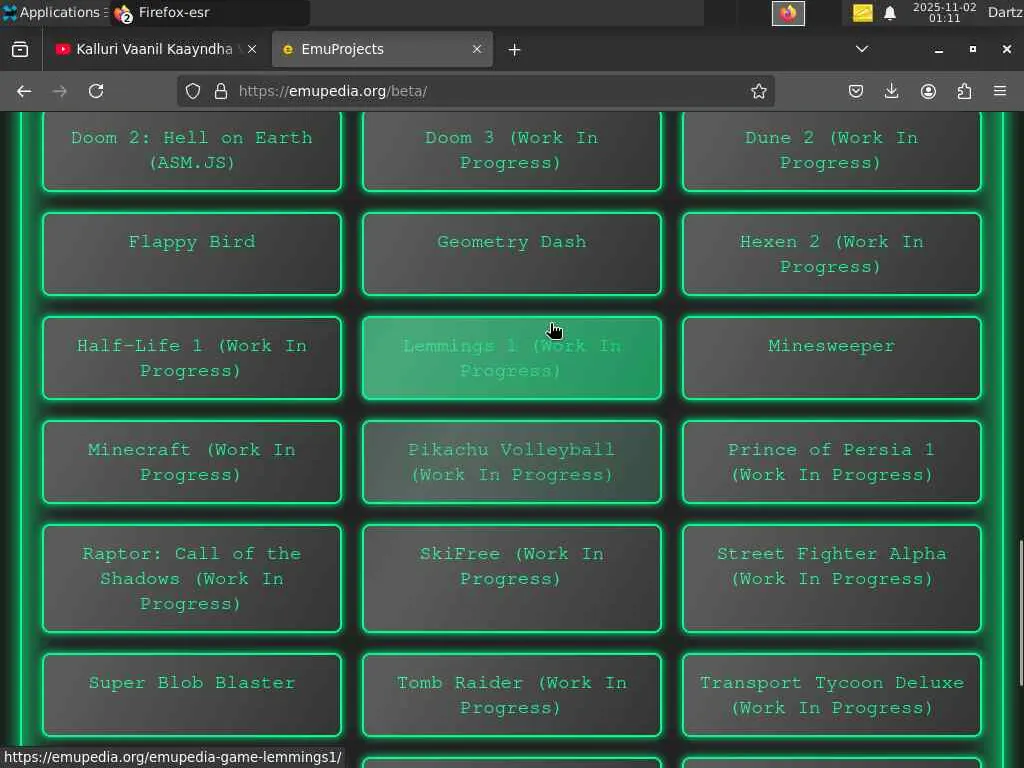Open extensions puzzle icon
This screenshot has width=1024, height=768.
point(964,91)
